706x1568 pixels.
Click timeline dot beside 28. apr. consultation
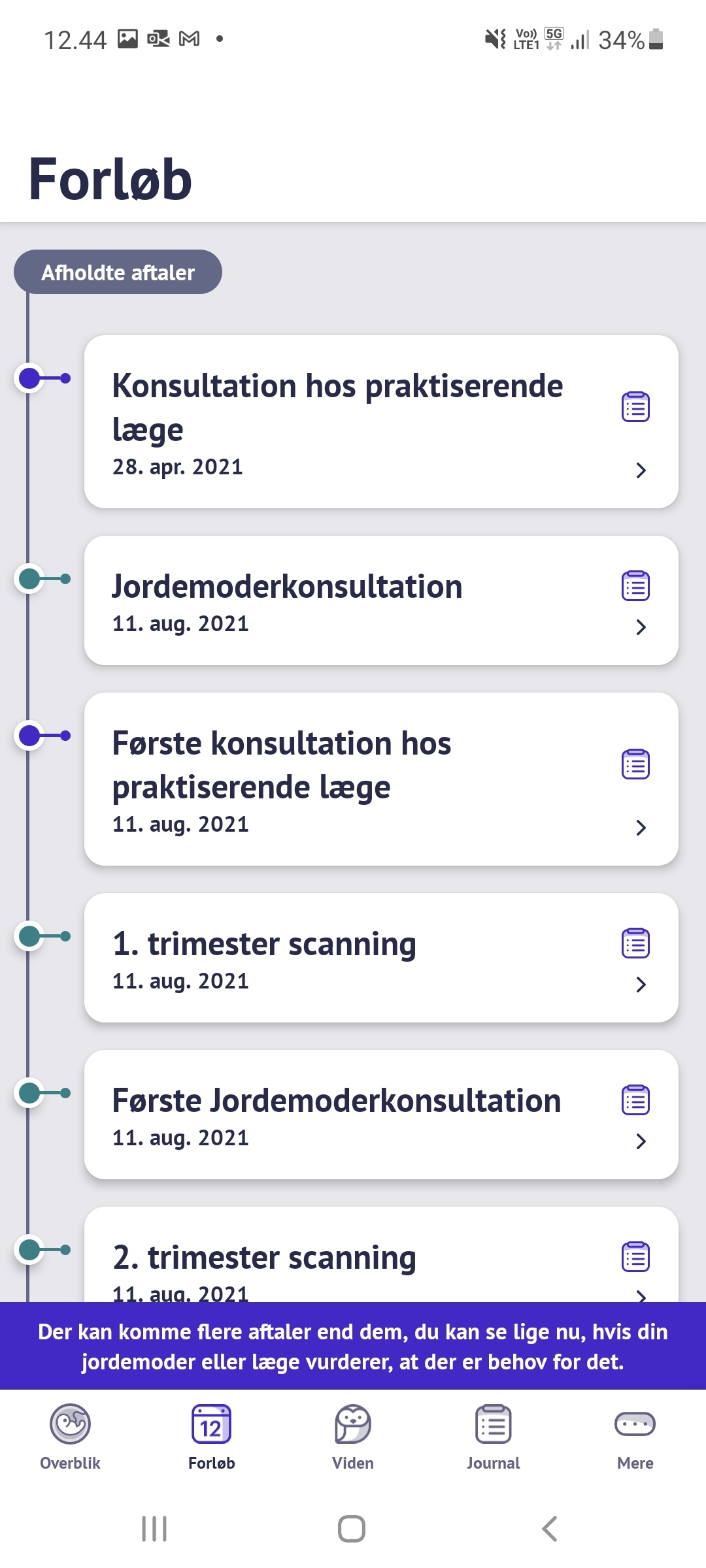coord(30,378)
